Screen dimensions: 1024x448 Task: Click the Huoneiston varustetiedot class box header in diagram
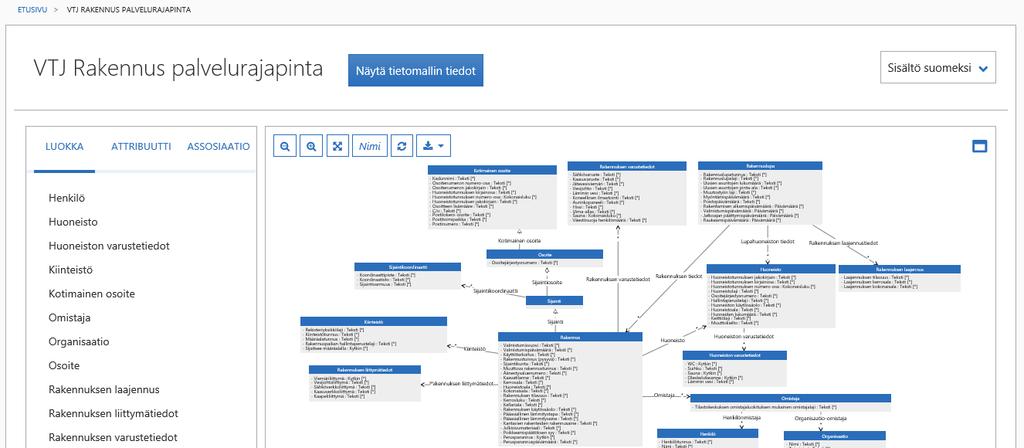coord(735,355)
